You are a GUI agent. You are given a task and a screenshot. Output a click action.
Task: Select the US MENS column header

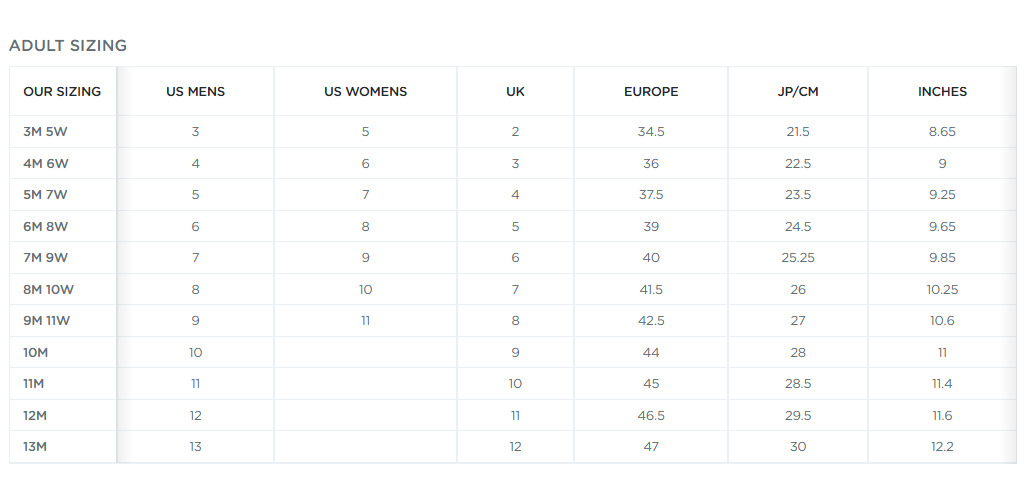[x=196, y=92]
